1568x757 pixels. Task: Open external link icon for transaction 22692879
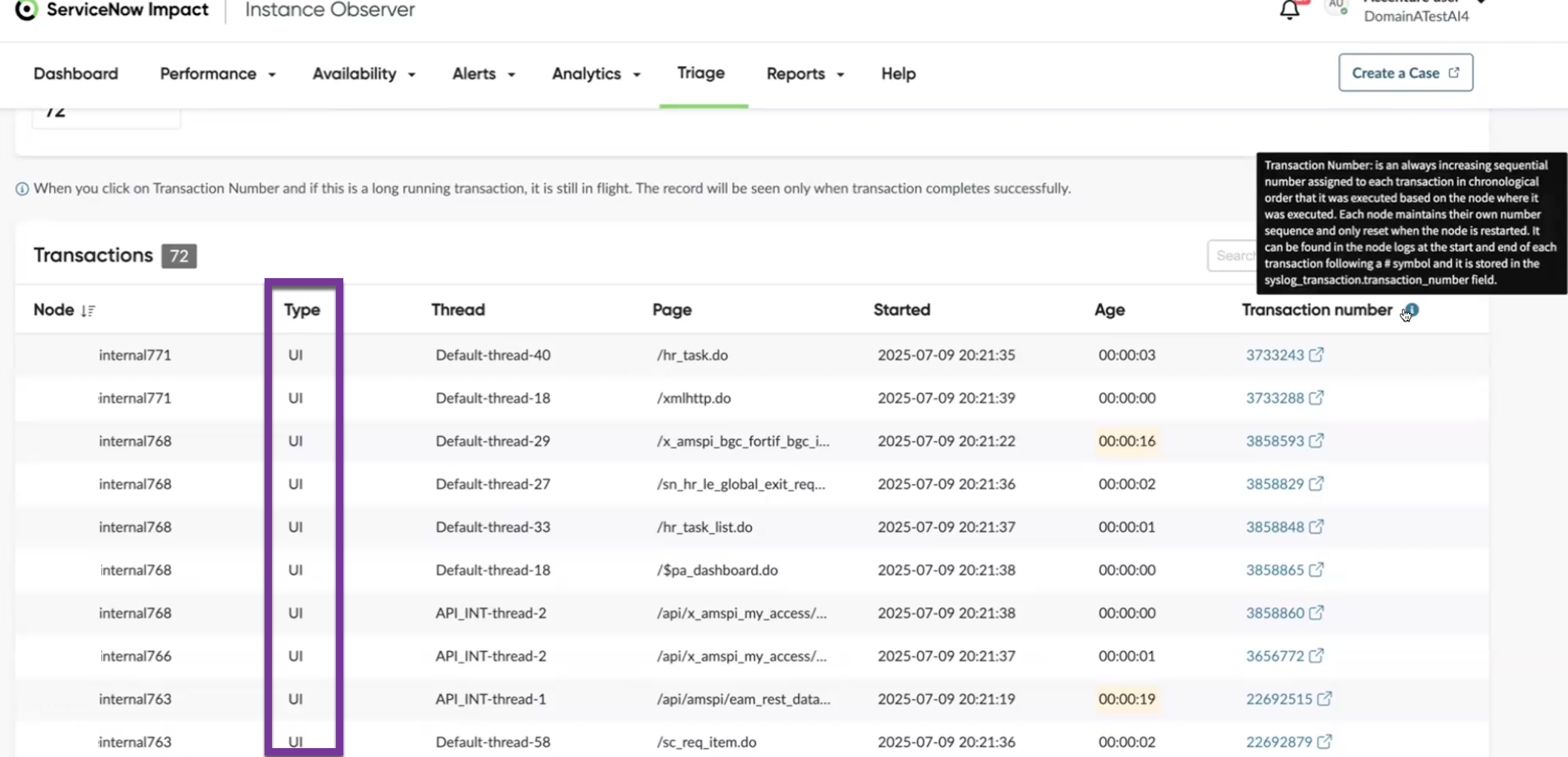tap(1324, 742)
